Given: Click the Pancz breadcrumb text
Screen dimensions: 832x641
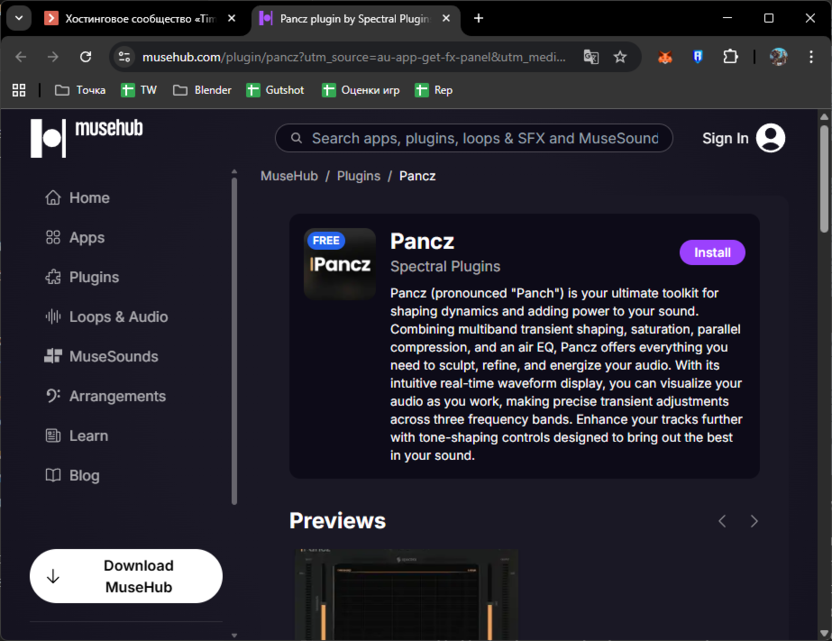Looking at the screenshot, I should [418, 176].
